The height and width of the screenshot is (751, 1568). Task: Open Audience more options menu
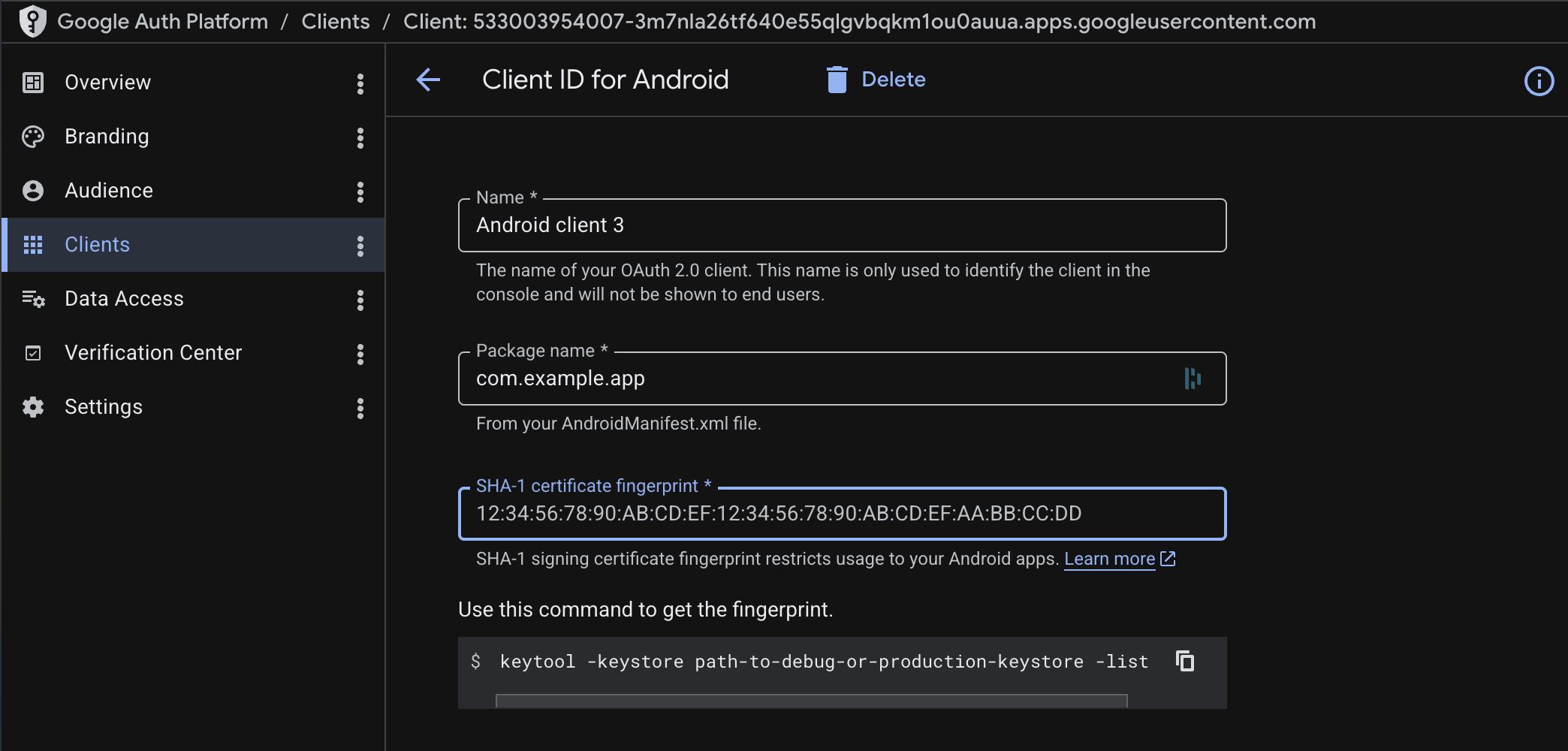pos(360,192)
